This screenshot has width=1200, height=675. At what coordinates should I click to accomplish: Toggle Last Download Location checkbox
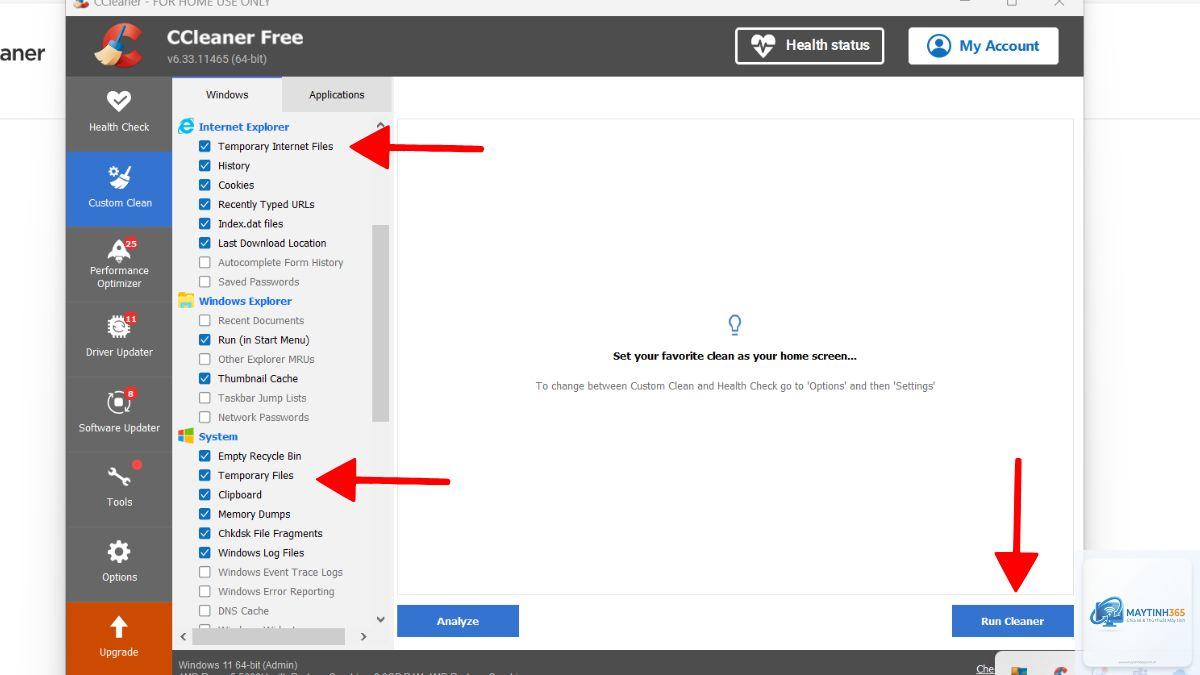tap(205, 243)
